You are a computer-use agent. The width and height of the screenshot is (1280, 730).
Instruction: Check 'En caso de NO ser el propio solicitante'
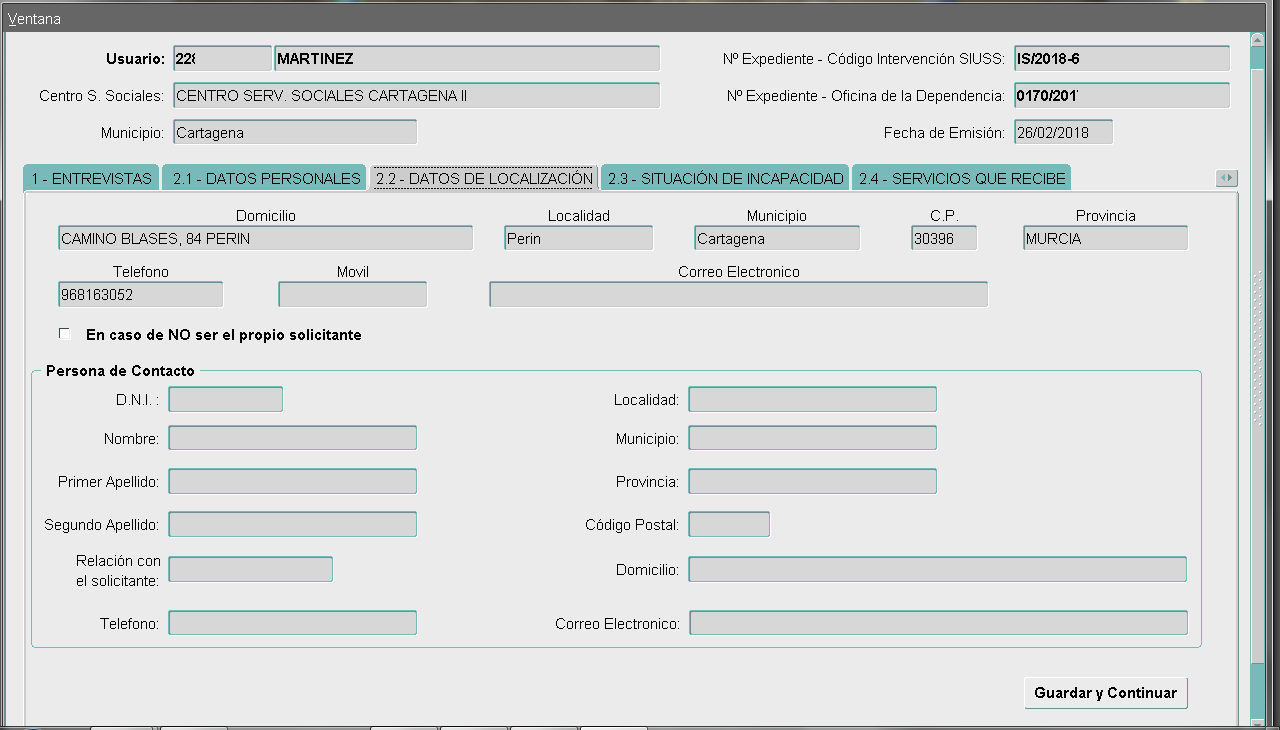point(65,334)
